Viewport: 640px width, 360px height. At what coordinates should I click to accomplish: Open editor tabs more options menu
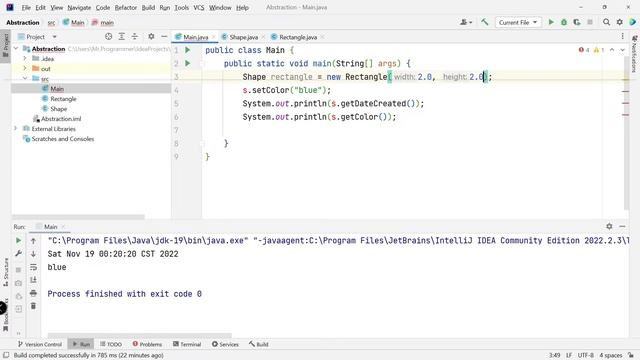[x=622, y=37]
